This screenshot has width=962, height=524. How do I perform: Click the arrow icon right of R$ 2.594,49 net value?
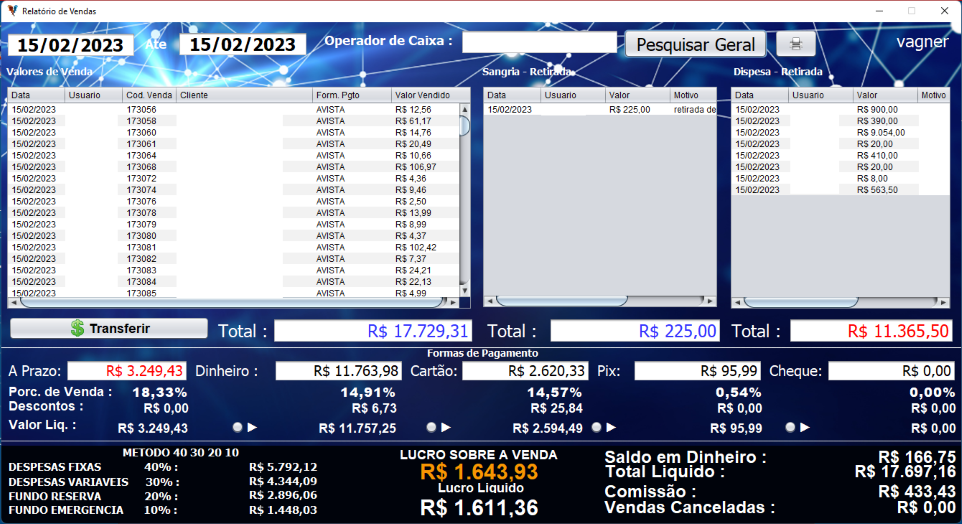[x=612, y=427]
